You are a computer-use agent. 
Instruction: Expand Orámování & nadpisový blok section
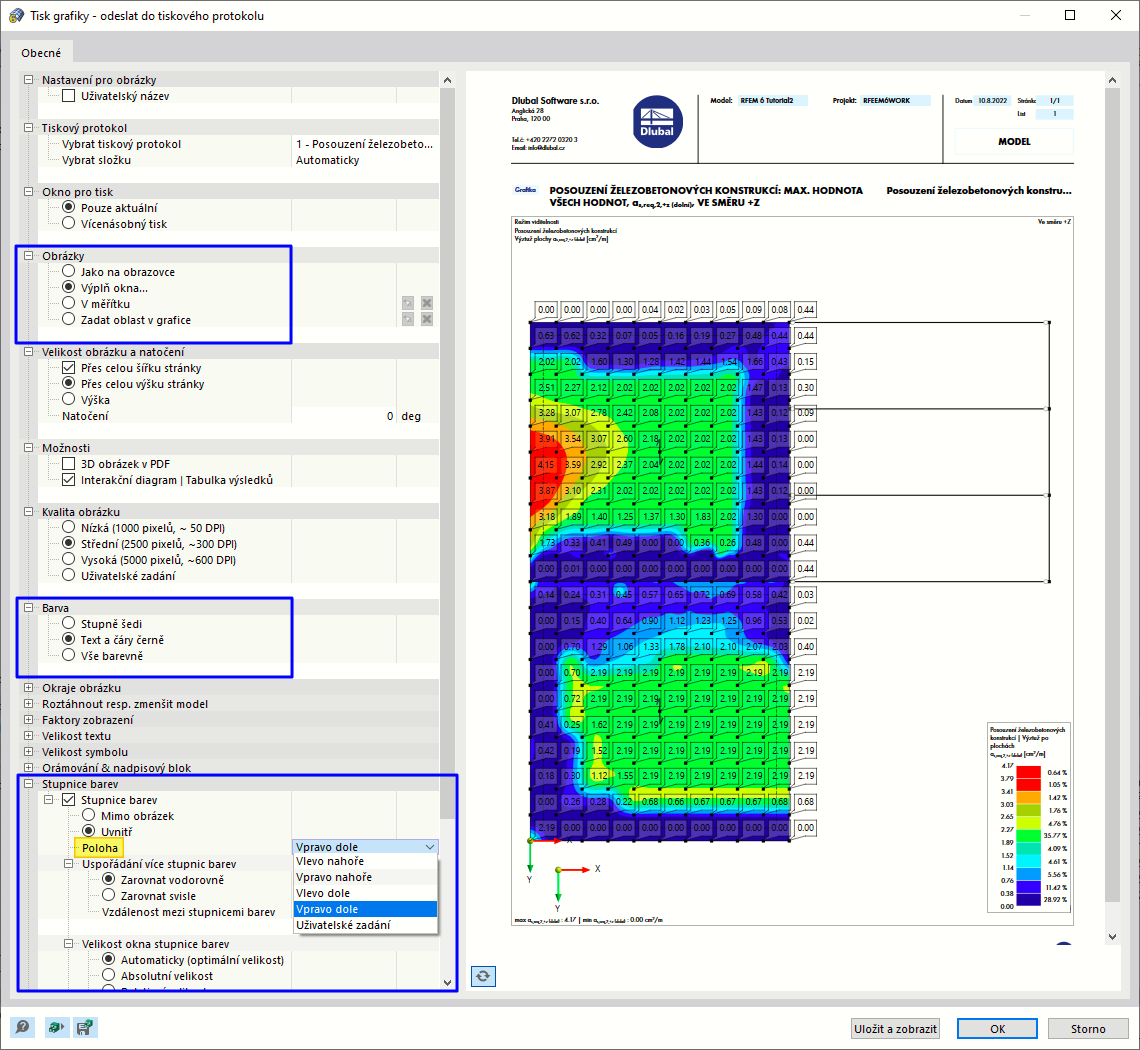pos(28,767)
